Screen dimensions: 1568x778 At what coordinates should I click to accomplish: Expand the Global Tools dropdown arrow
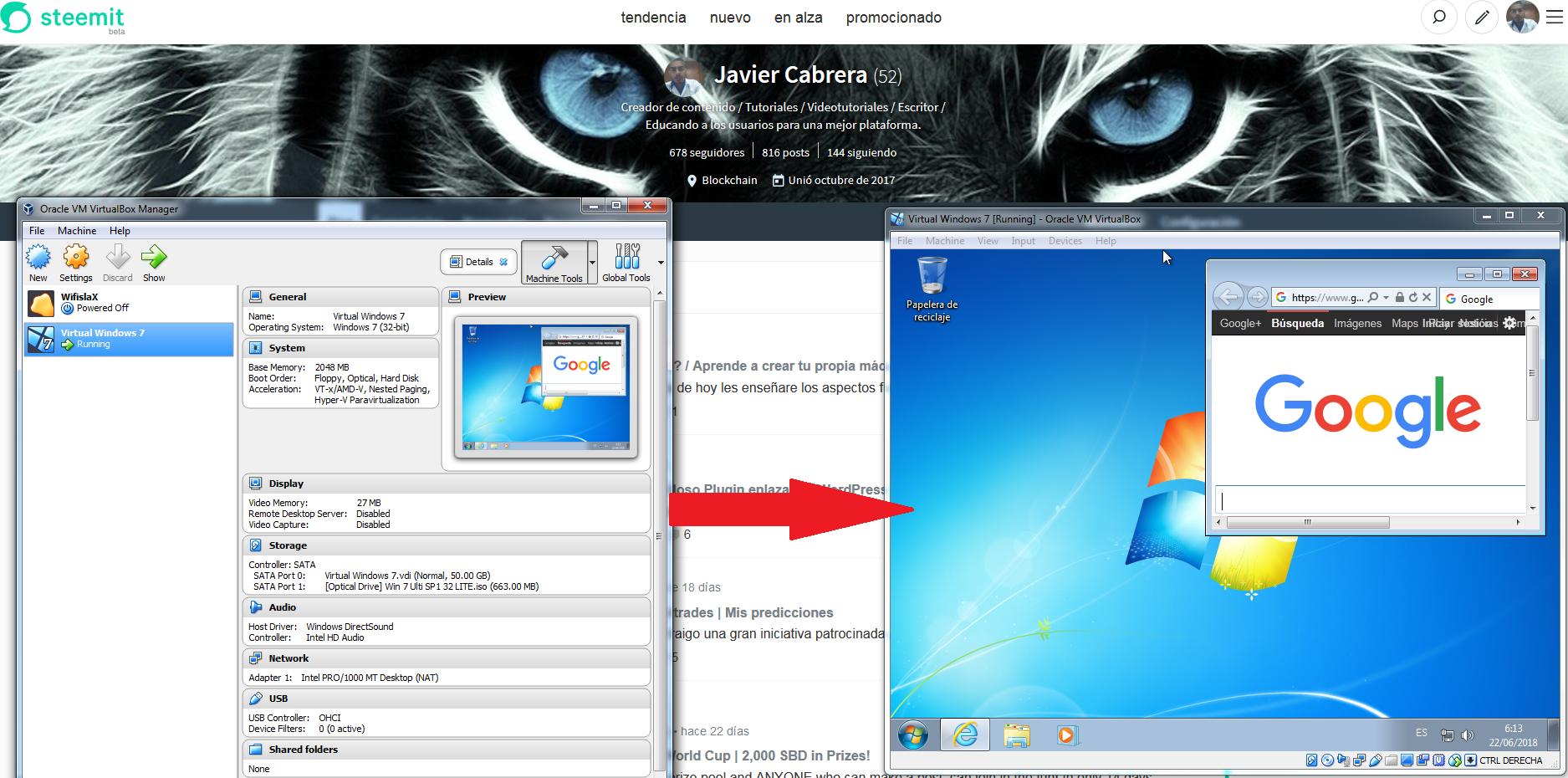(x=661, y=263)
